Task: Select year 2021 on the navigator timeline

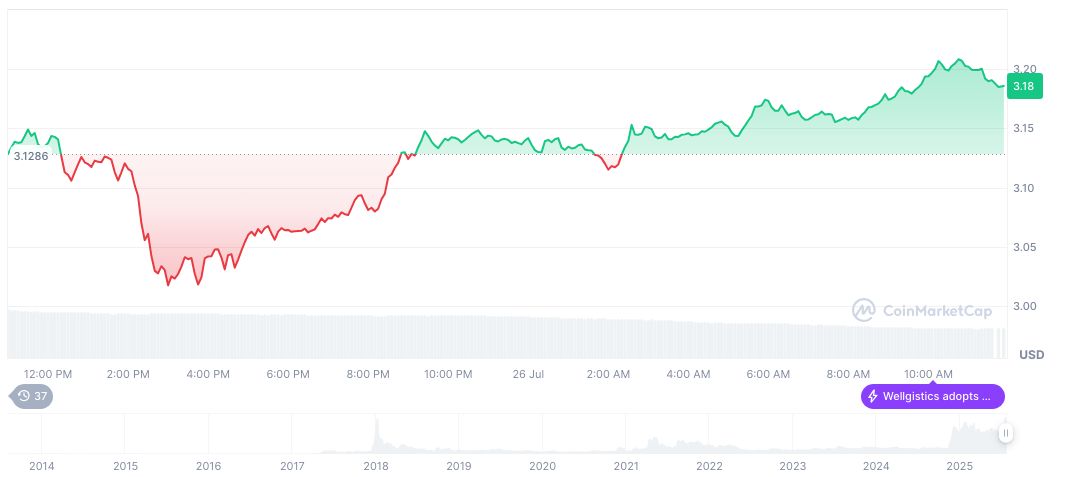Action: (626, 466)
